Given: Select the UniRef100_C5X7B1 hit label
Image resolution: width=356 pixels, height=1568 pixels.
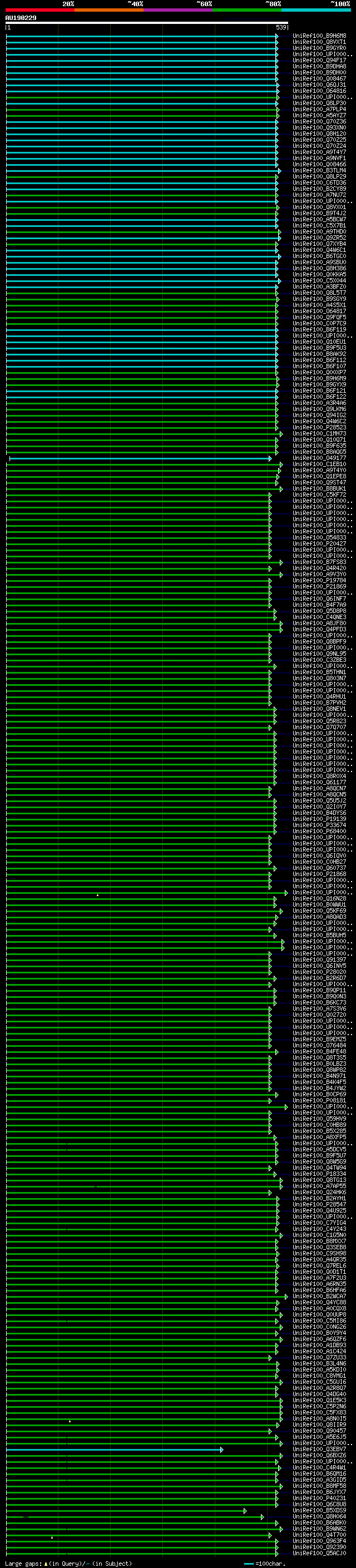Looking at the screenshot, I should [319, 225].
